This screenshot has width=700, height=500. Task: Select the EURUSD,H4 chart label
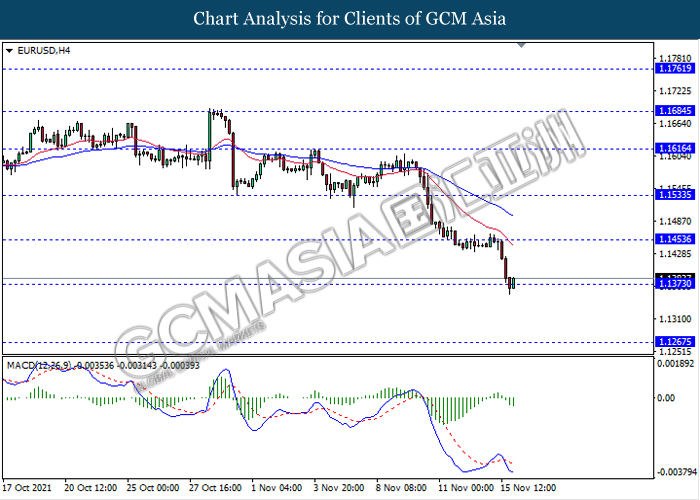click(43, 51)
